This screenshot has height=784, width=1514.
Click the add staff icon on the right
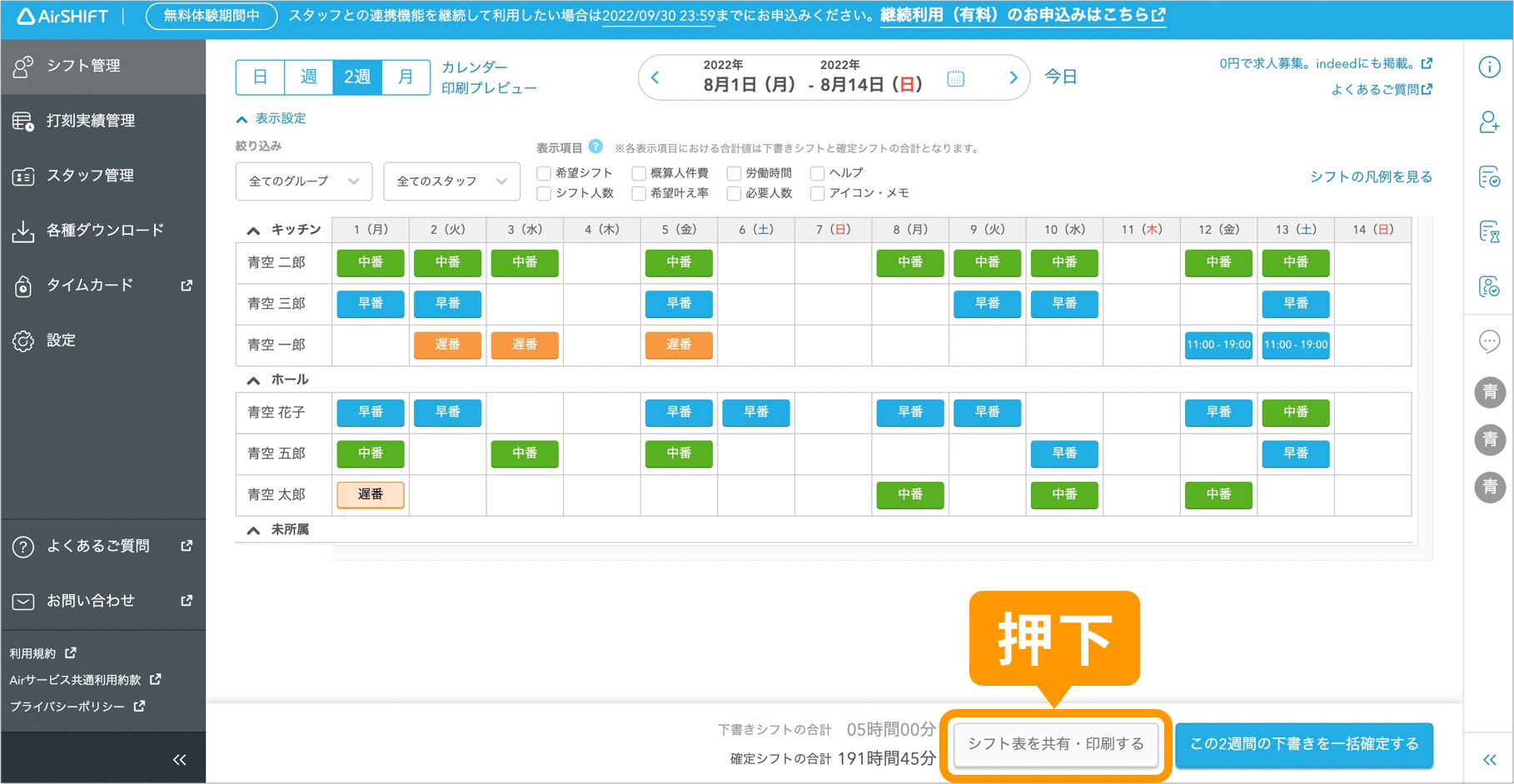1489,122
